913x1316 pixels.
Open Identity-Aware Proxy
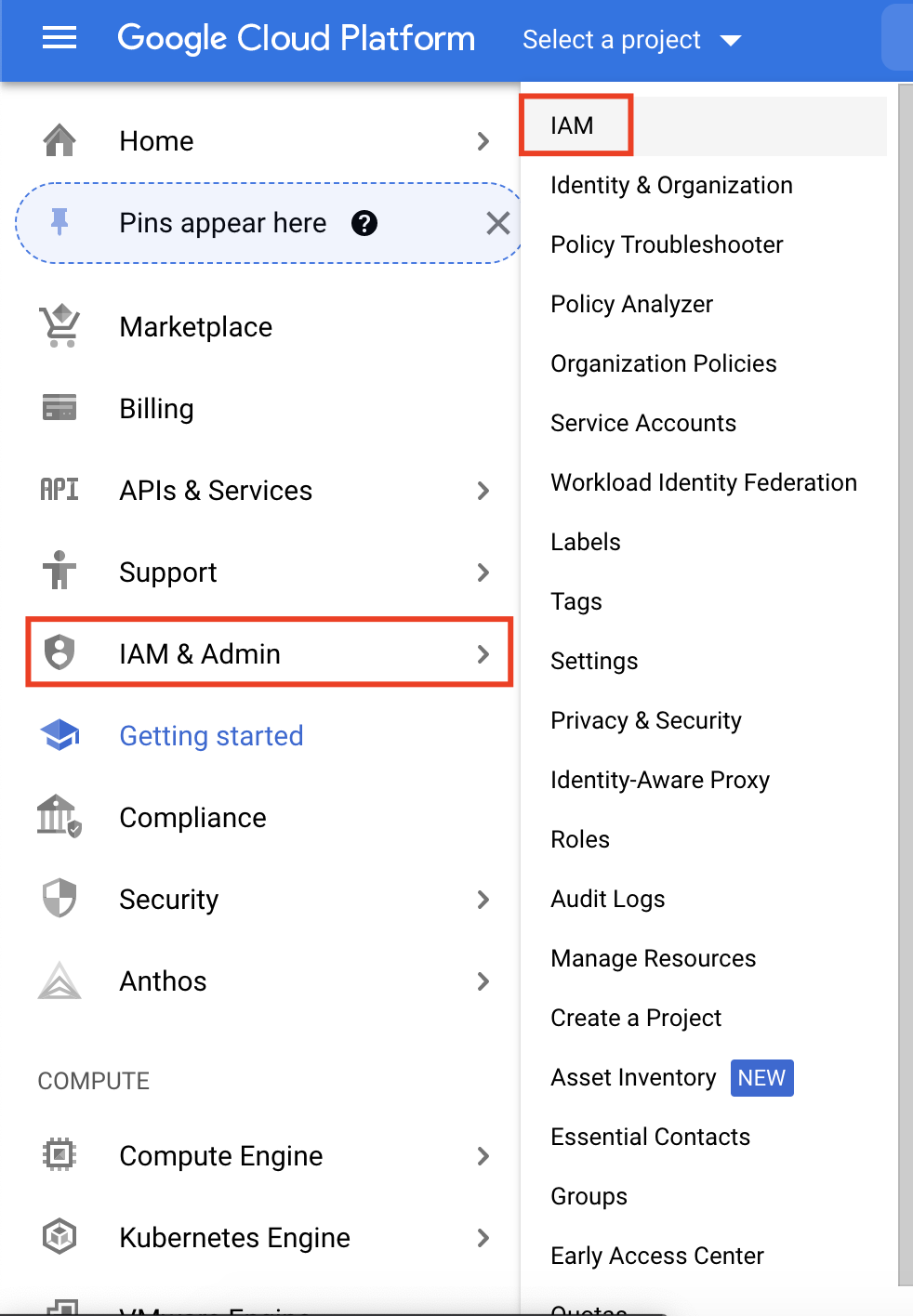pyautogui.click(x=660, y=780)
